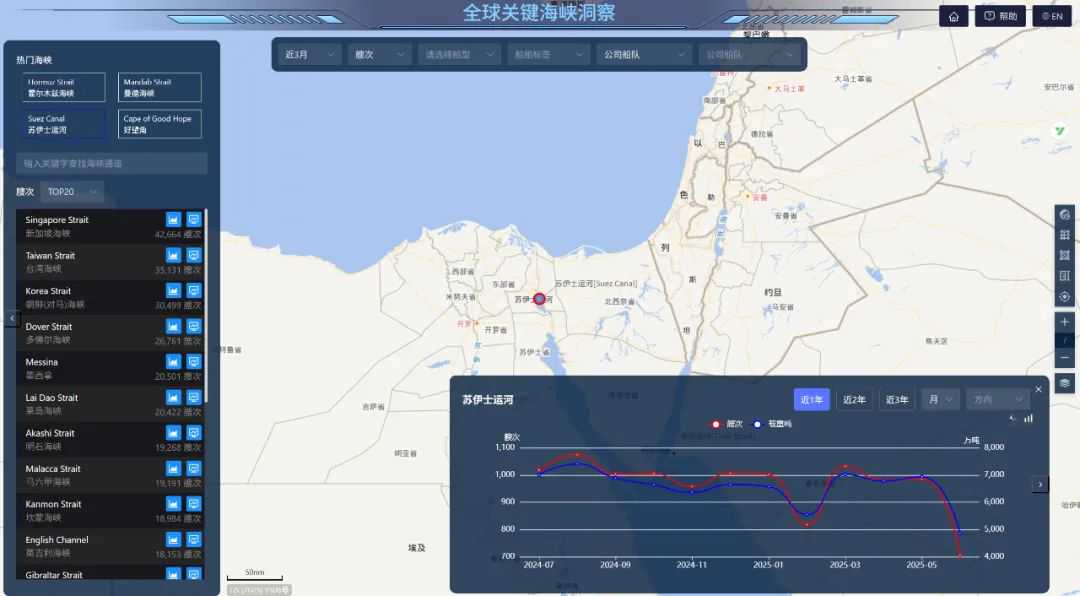Click the zoom in plus button
Viewport: 1080px width, 596px height.
point(1064,322)
